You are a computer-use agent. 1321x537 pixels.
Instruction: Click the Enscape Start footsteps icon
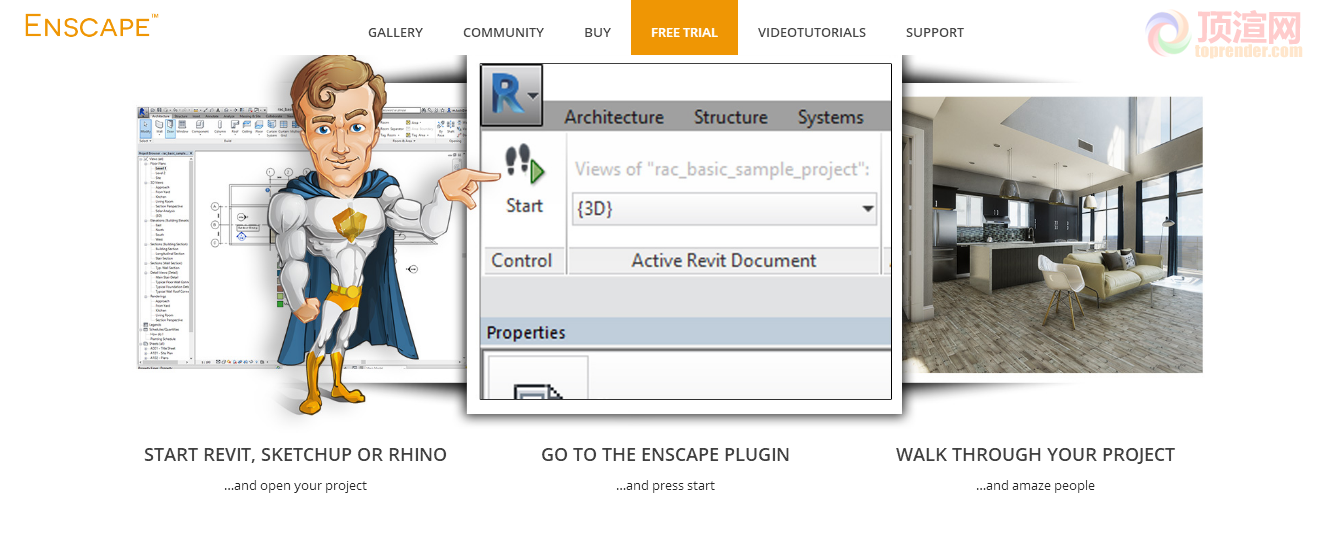[523, 165]
